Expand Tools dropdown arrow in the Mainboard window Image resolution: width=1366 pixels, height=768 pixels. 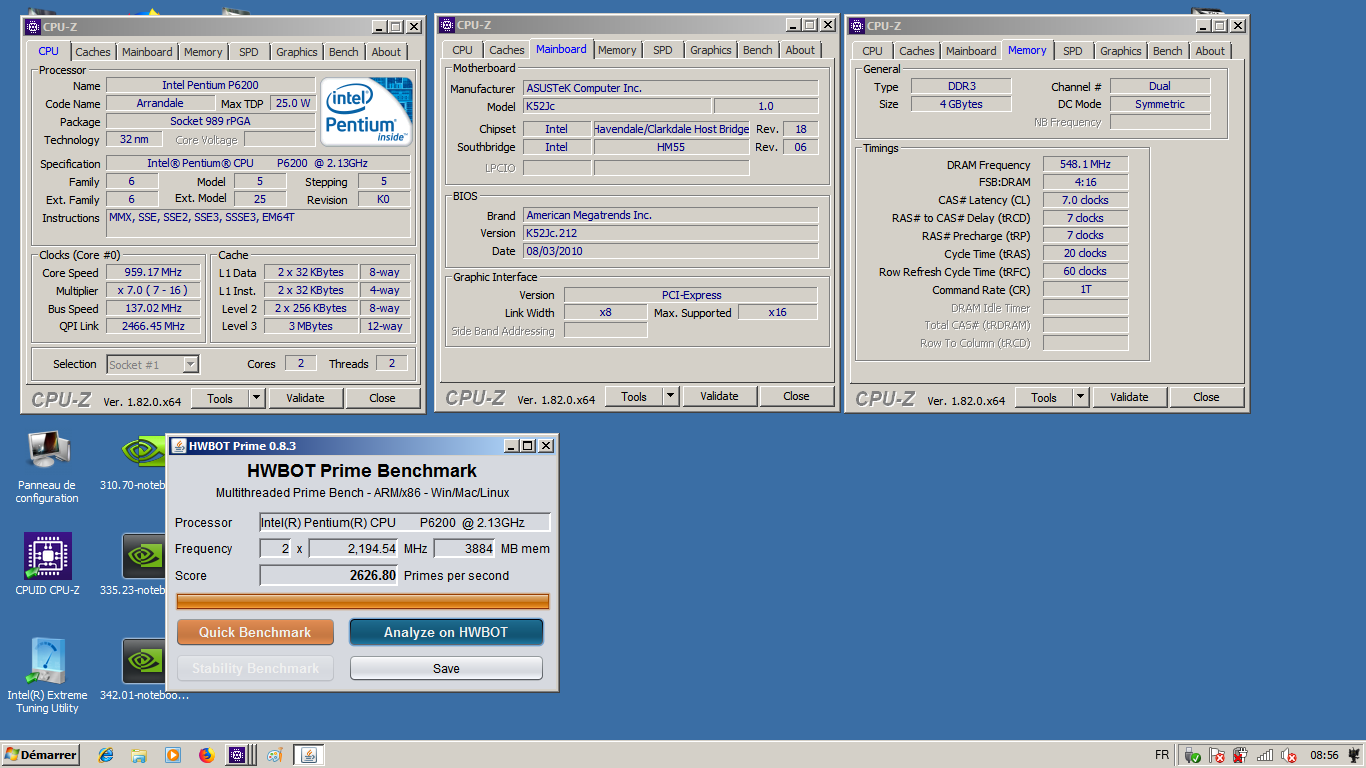(x=671, y=396)
